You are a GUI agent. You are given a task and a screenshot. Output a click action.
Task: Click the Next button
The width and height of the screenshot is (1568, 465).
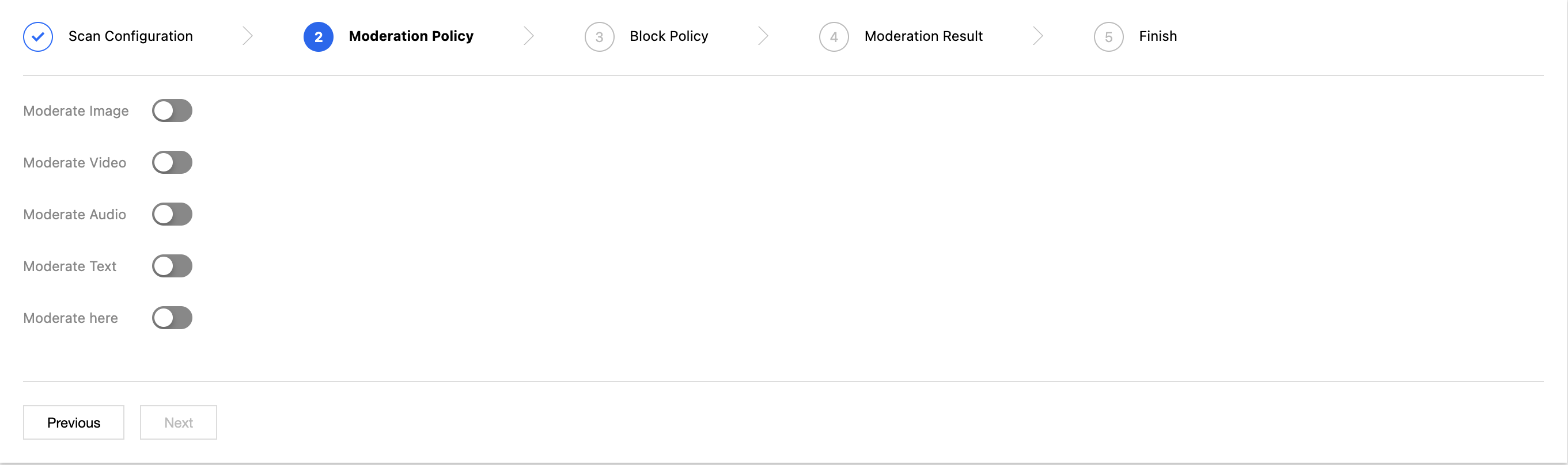[x=179, y=422]
